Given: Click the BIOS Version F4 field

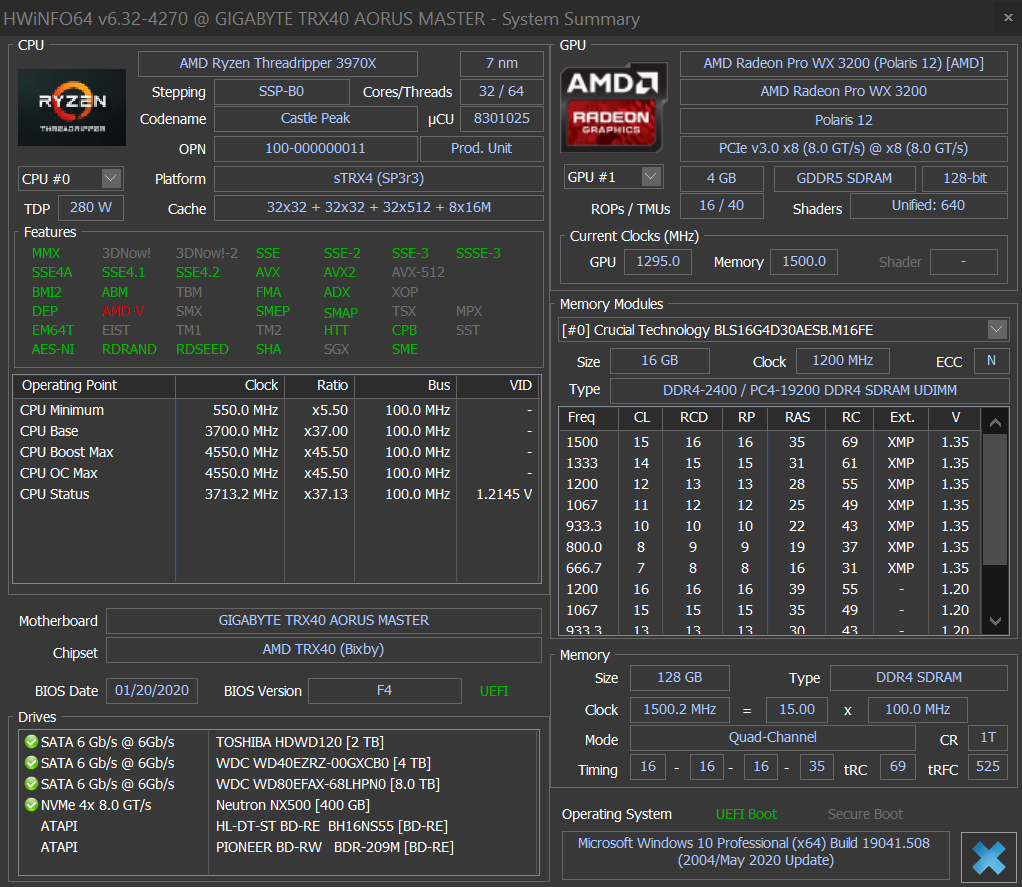Looking at the screenshot, I should point(385,691).
